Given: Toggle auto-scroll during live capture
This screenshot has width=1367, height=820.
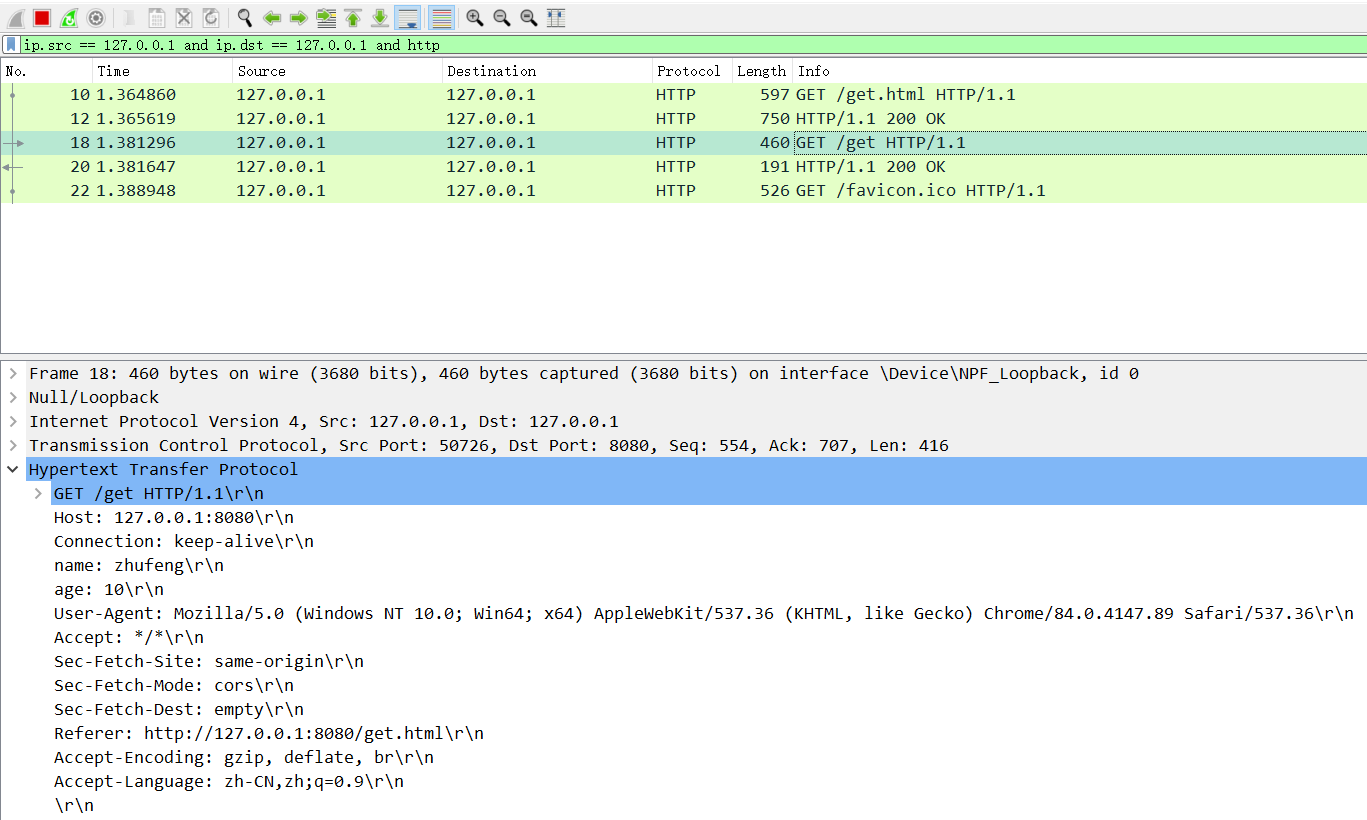Looking at the screenshot, I should coord(407,17).
